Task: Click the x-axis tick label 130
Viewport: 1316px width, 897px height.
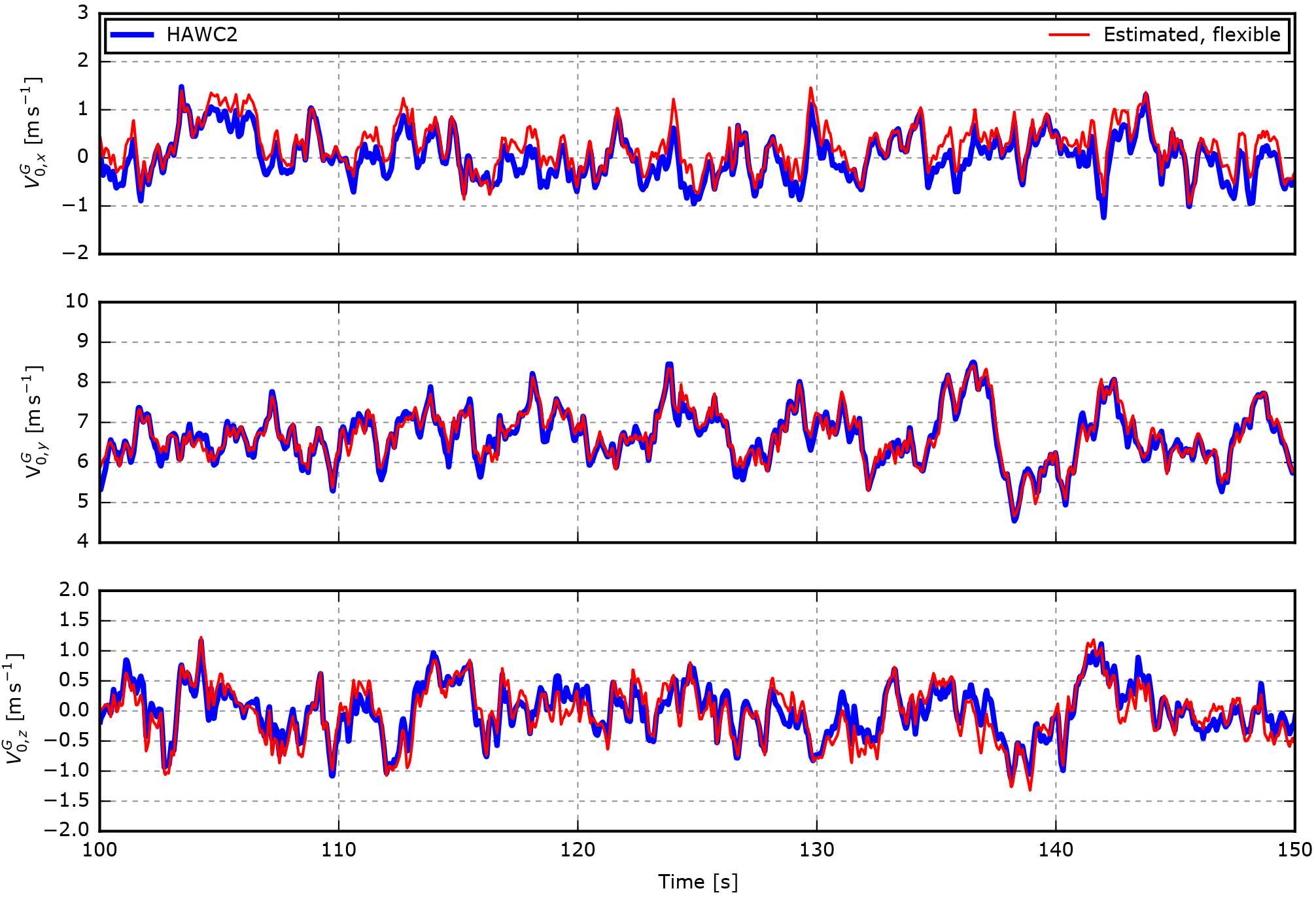Action: pyautogui.click(x=816, y=850)
